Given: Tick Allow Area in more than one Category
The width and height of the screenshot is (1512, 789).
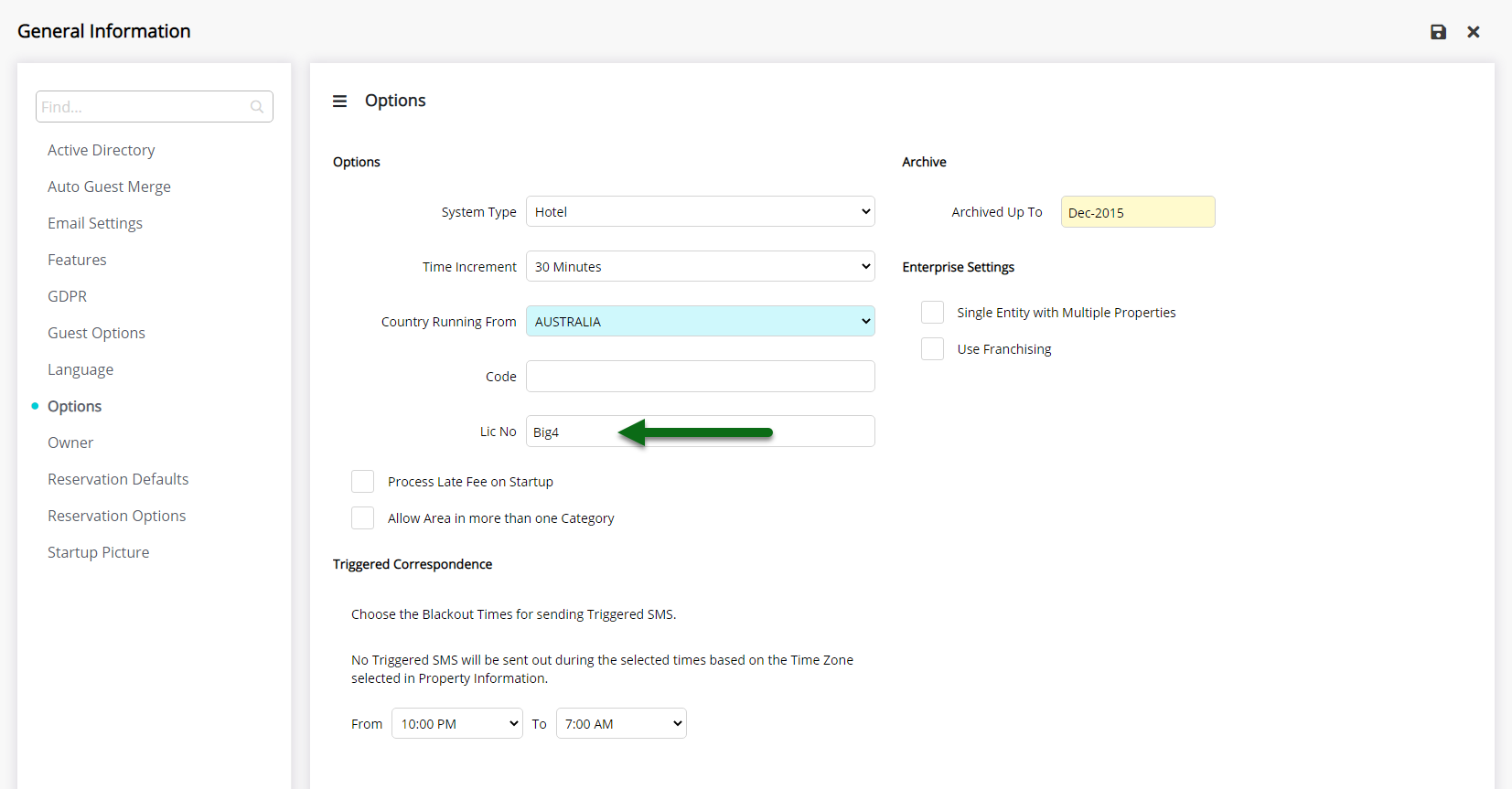Looking at the screenshot, I should [363, 518].
